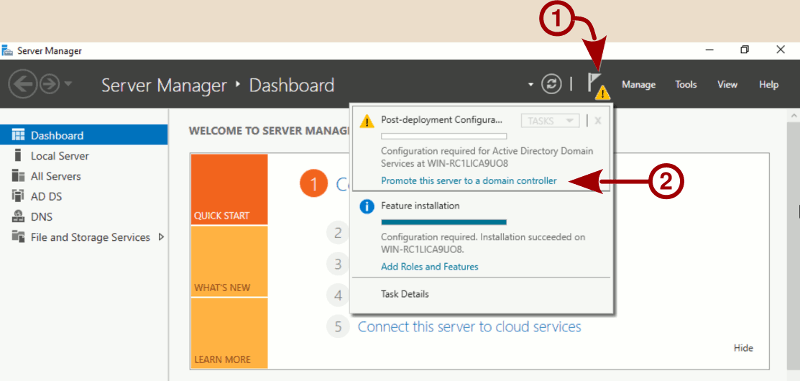Click the refresh dashboard icon
Screen dimensions: 800x381
point(552,84)
